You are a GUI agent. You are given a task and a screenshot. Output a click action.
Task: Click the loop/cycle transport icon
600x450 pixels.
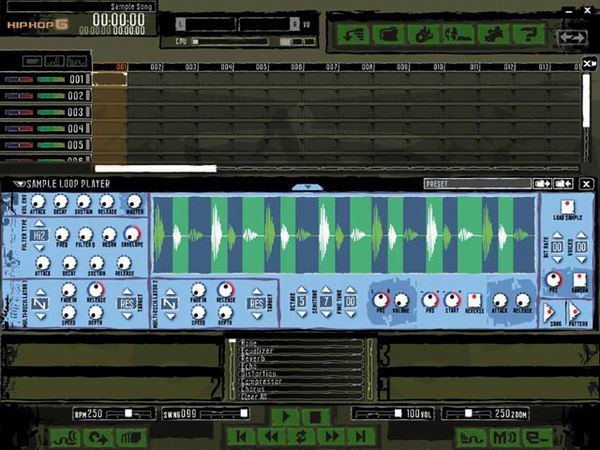300,436
